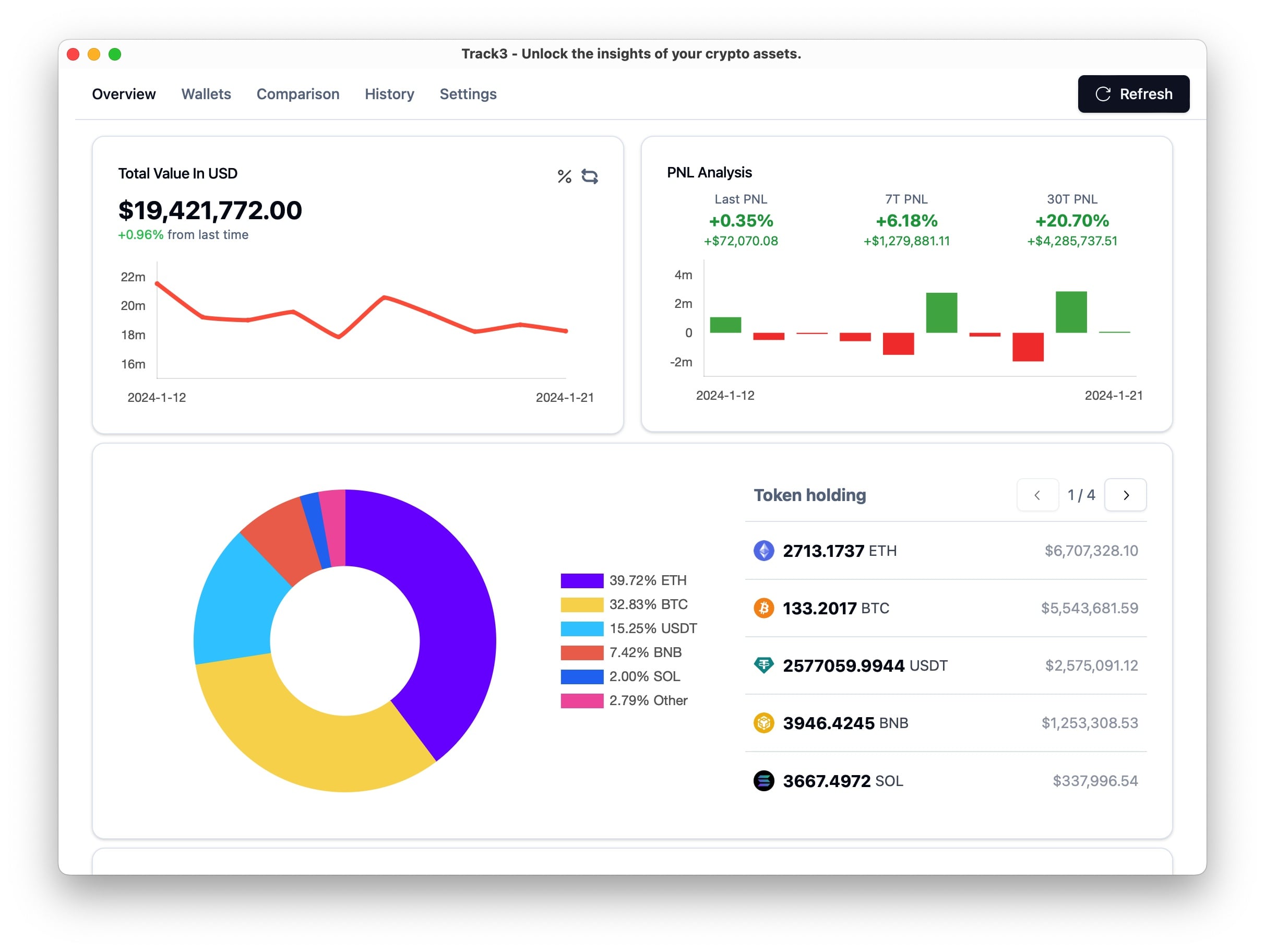The width and height of the screenshot is (1265, 952).
Task: Click the green window zoom button
Action: [x=115, y=54]
